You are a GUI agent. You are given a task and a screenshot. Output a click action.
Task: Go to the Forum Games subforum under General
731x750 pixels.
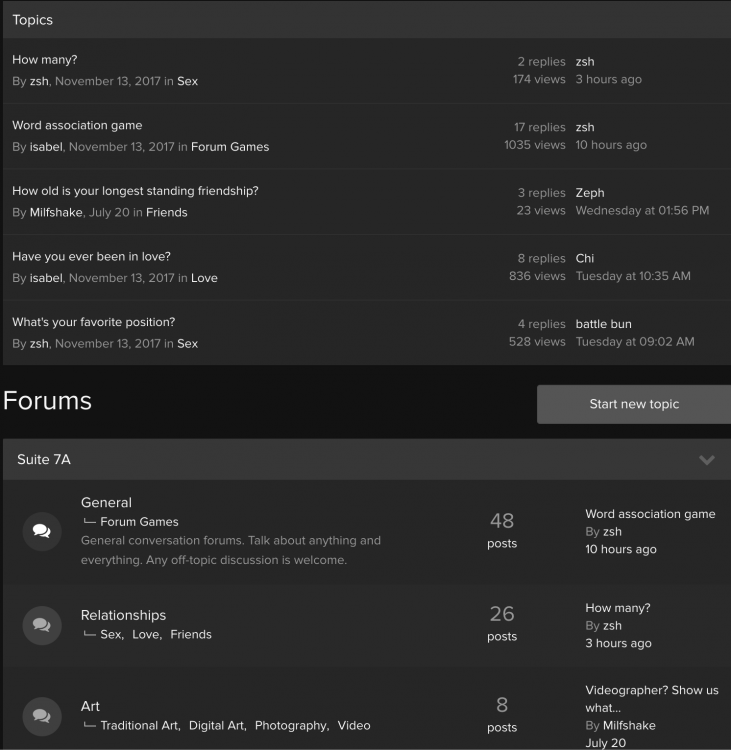139,522
